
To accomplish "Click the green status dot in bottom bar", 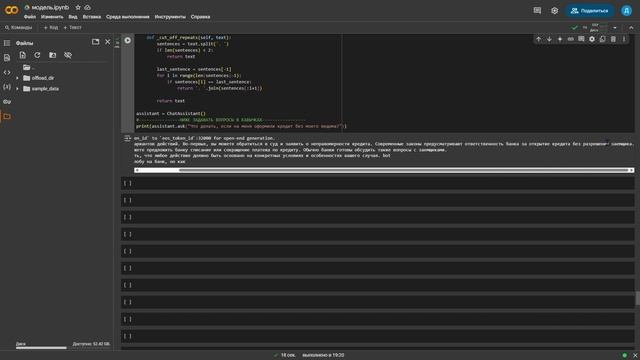I will [x=624, y=355].
